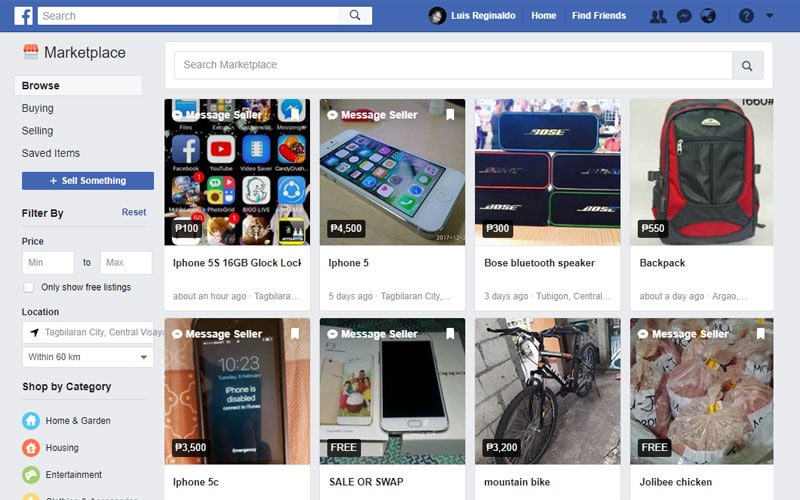The width and height of the screenshot is (800, 500).
Task: Click the Home & Garden category icon
Action: coord(31,420)
